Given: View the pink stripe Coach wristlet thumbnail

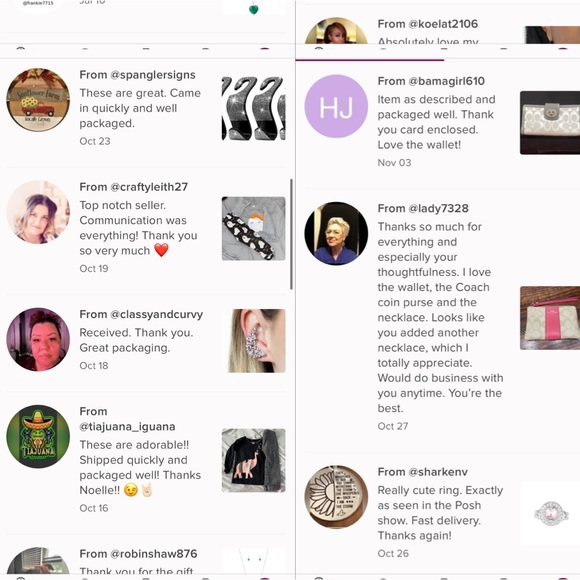Looking at the screenshot, I should coord(550,318).
